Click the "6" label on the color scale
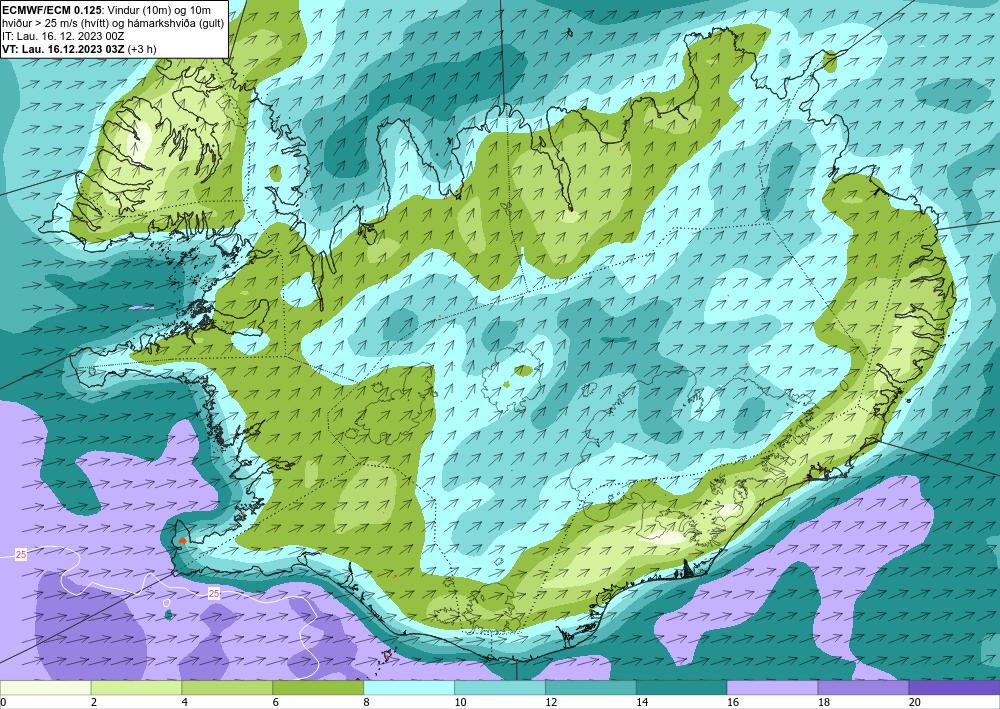1000x709 pixels. pos(276,702)
